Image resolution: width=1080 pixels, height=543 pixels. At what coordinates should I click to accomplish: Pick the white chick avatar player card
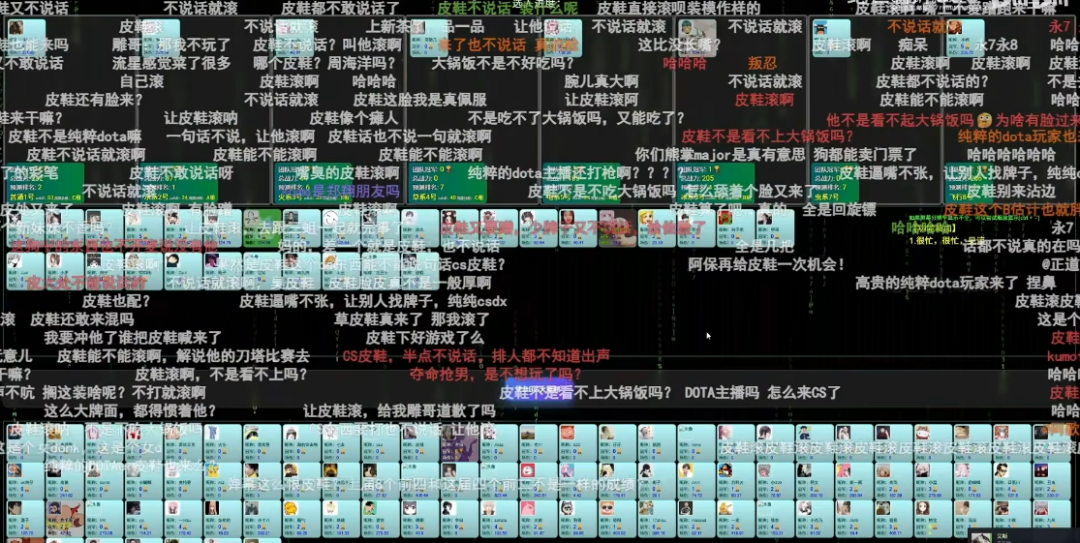tap(342, 519)
